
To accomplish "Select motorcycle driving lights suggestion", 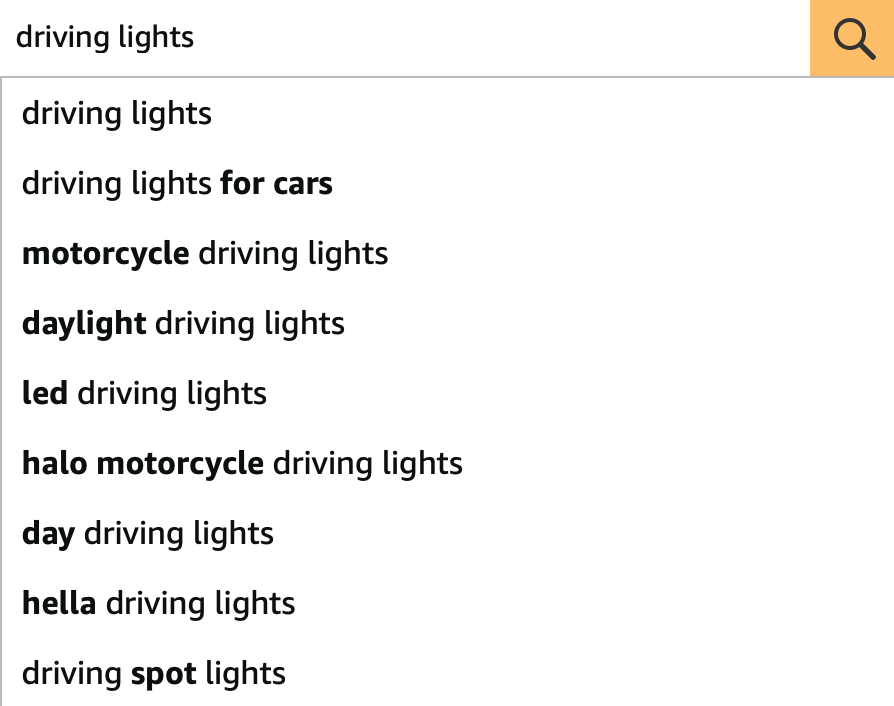I will 448,253.
